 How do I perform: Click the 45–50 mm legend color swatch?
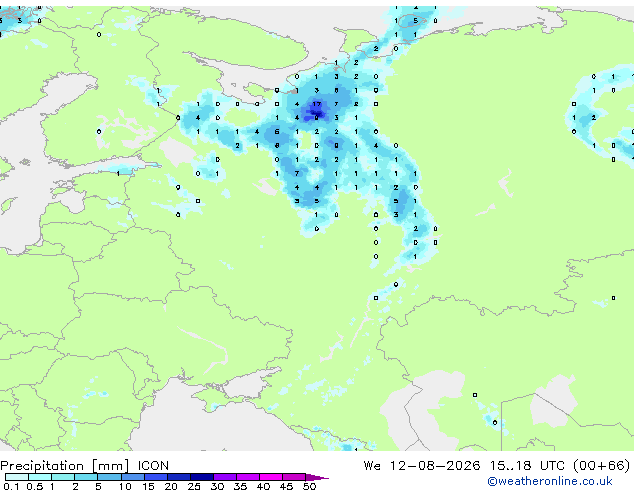click(x=294, y=477)
